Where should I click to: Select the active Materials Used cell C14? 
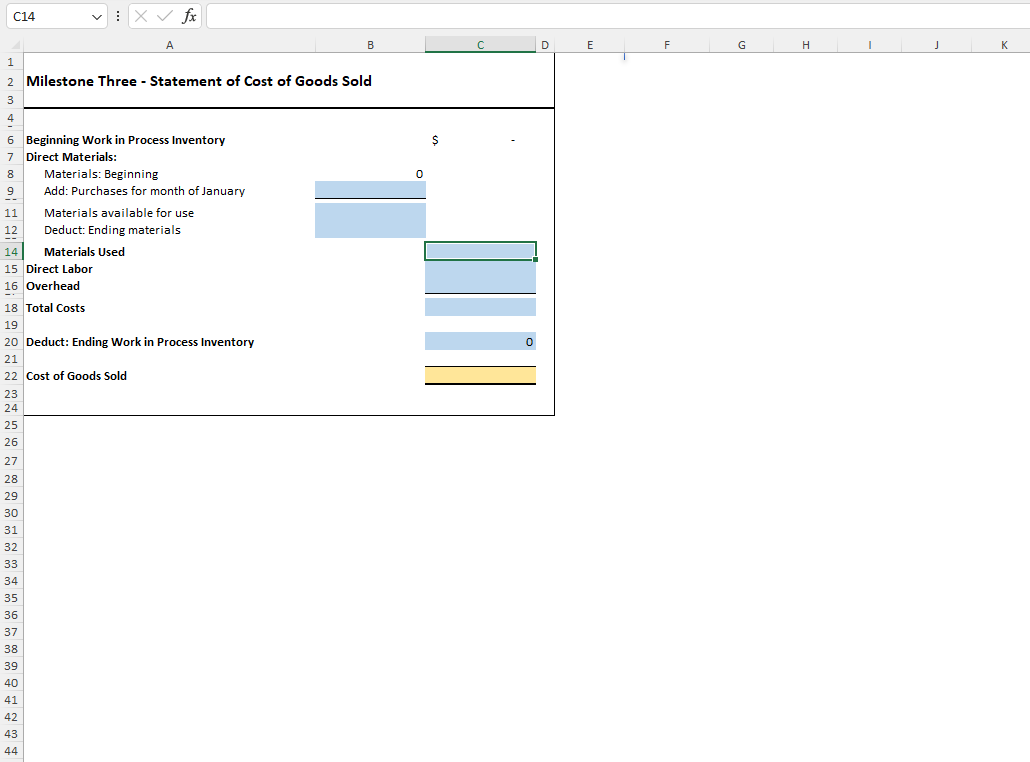(480, 251)
